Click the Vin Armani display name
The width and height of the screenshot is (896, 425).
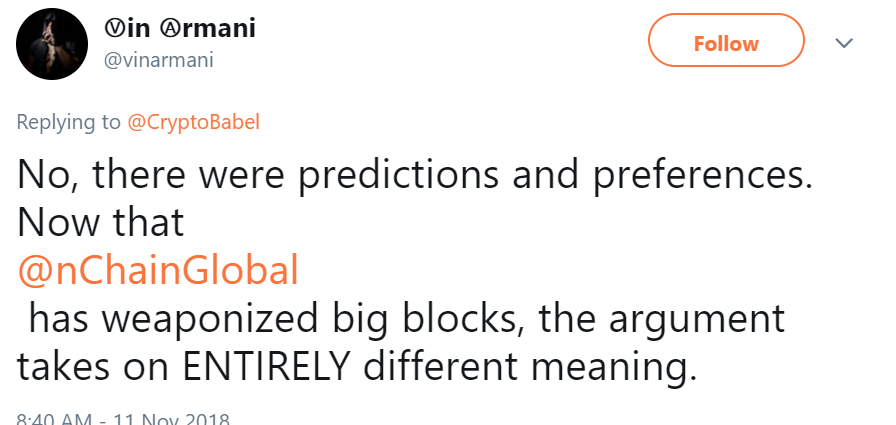click(x=179, y=28)
